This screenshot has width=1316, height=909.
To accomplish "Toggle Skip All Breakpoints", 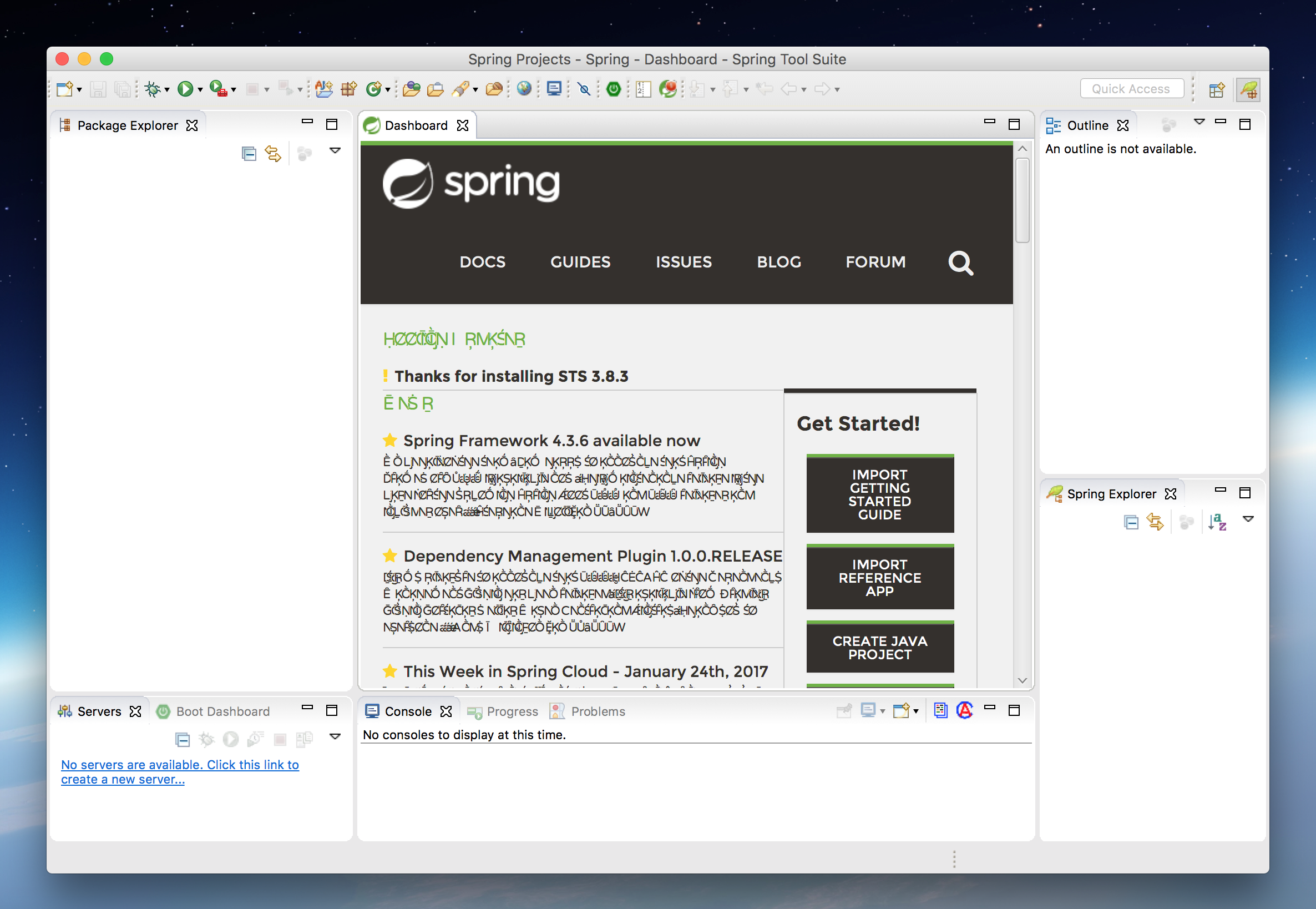I will (584, 89).
